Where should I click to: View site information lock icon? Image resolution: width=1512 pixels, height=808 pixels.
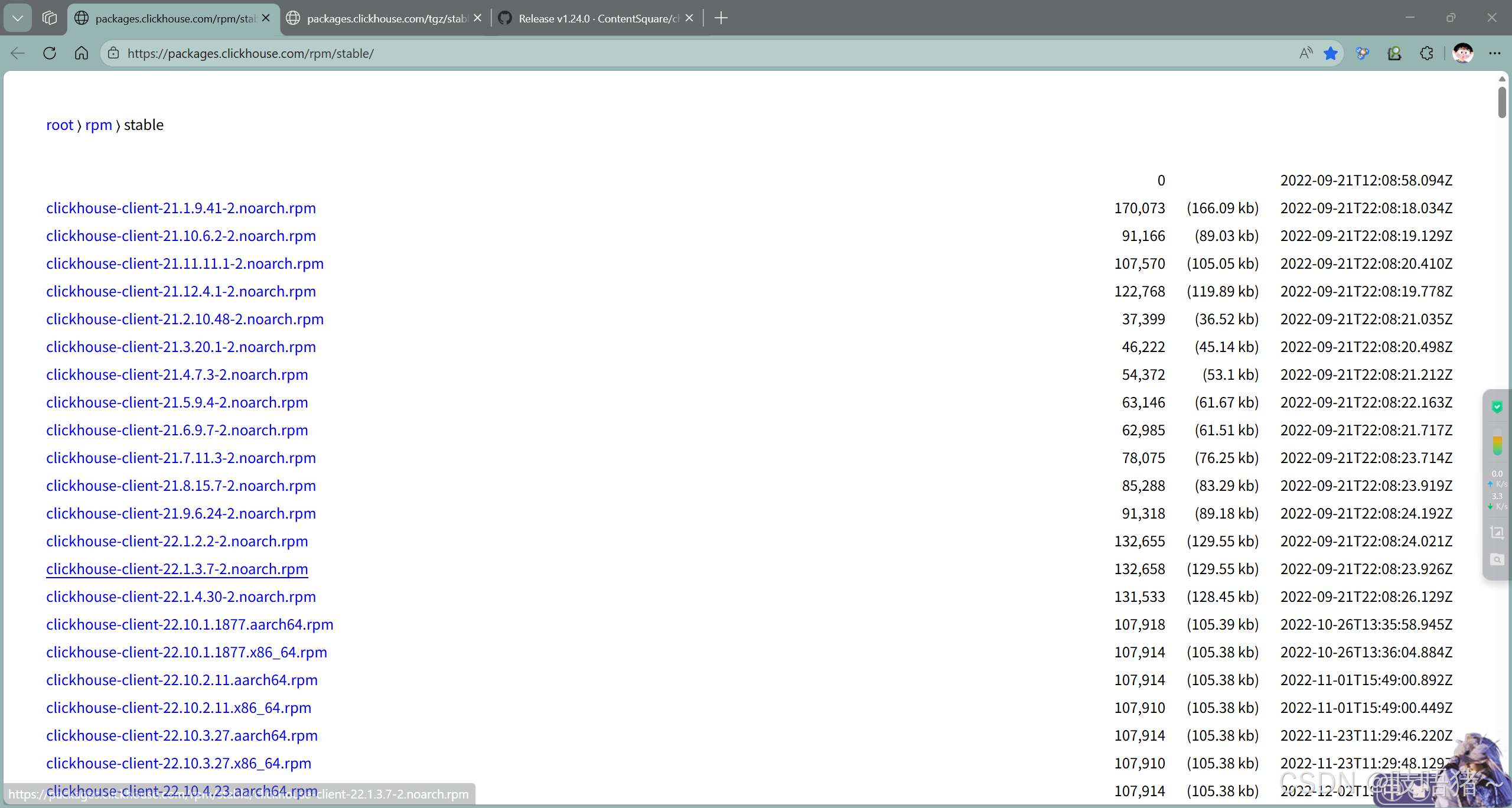click(113, 53)
